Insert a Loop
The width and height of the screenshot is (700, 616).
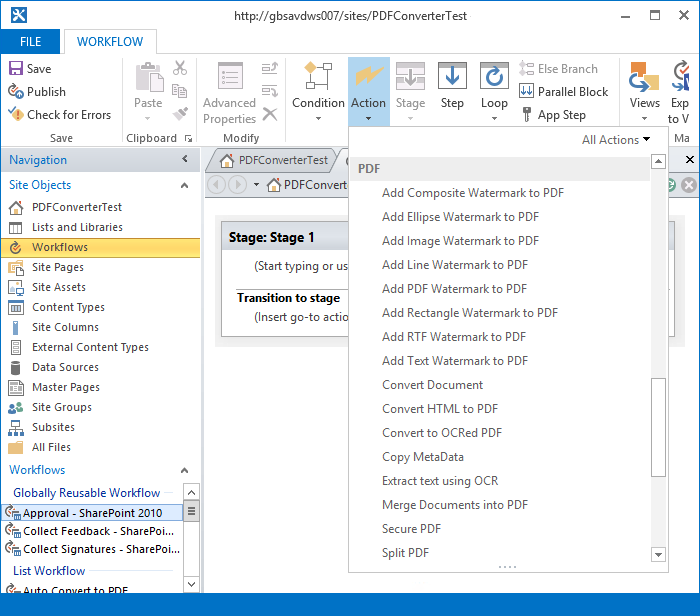[x=494, y=92]
